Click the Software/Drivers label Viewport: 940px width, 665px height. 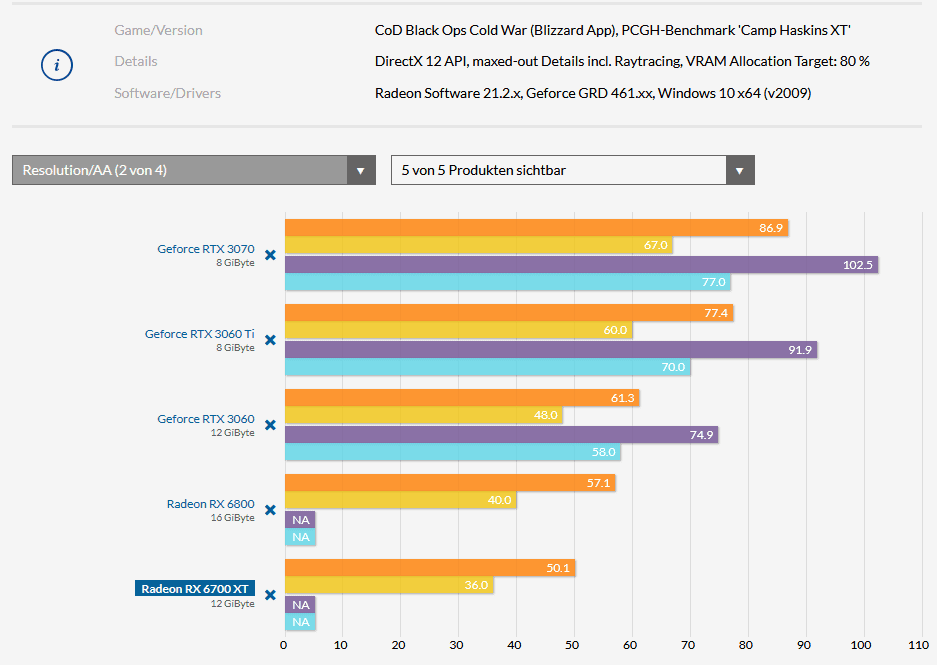[167, 94]
